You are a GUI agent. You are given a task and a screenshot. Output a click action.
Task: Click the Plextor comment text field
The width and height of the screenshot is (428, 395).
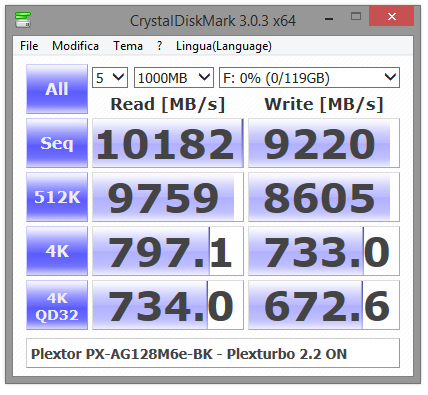[x=213, y=353]
